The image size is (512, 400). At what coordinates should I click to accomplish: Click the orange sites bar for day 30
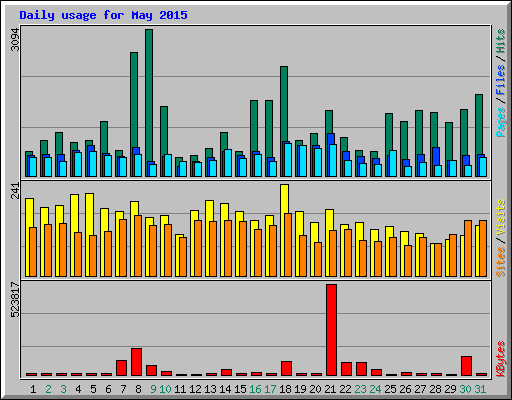tap(468, 248)
